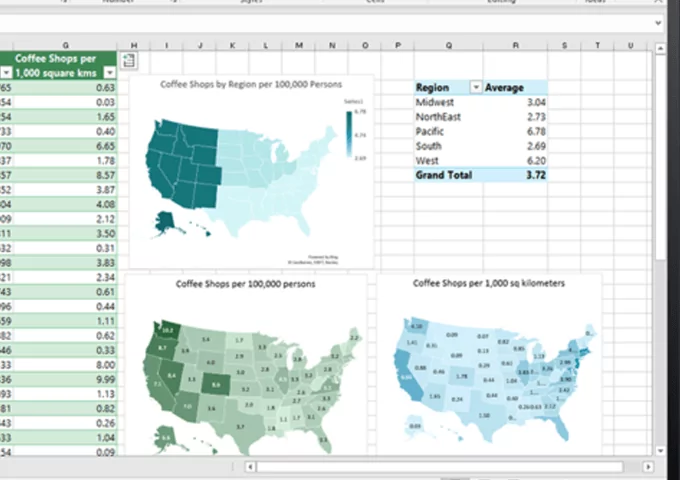
Task: Select column Q header
Action: pos(448,45)
